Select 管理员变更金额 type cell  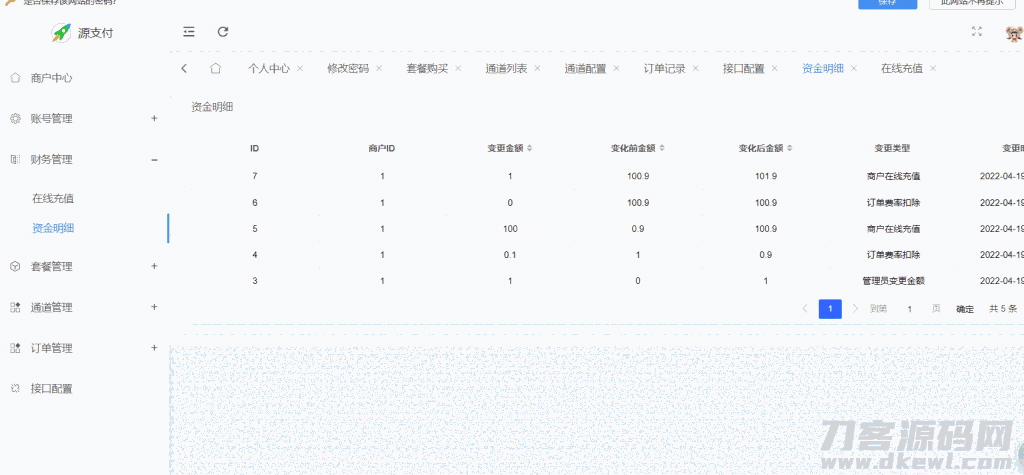893,281
